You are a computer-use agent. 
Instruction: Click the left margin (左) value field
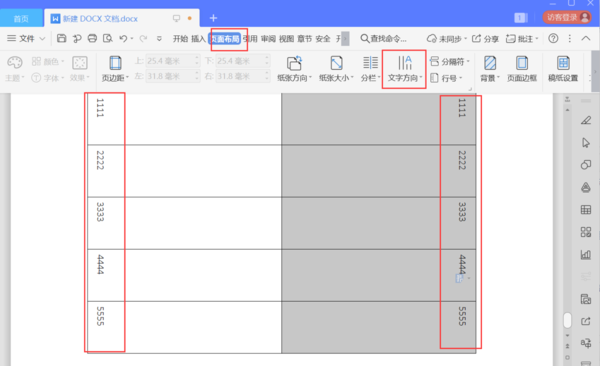[x=173, y=76]
